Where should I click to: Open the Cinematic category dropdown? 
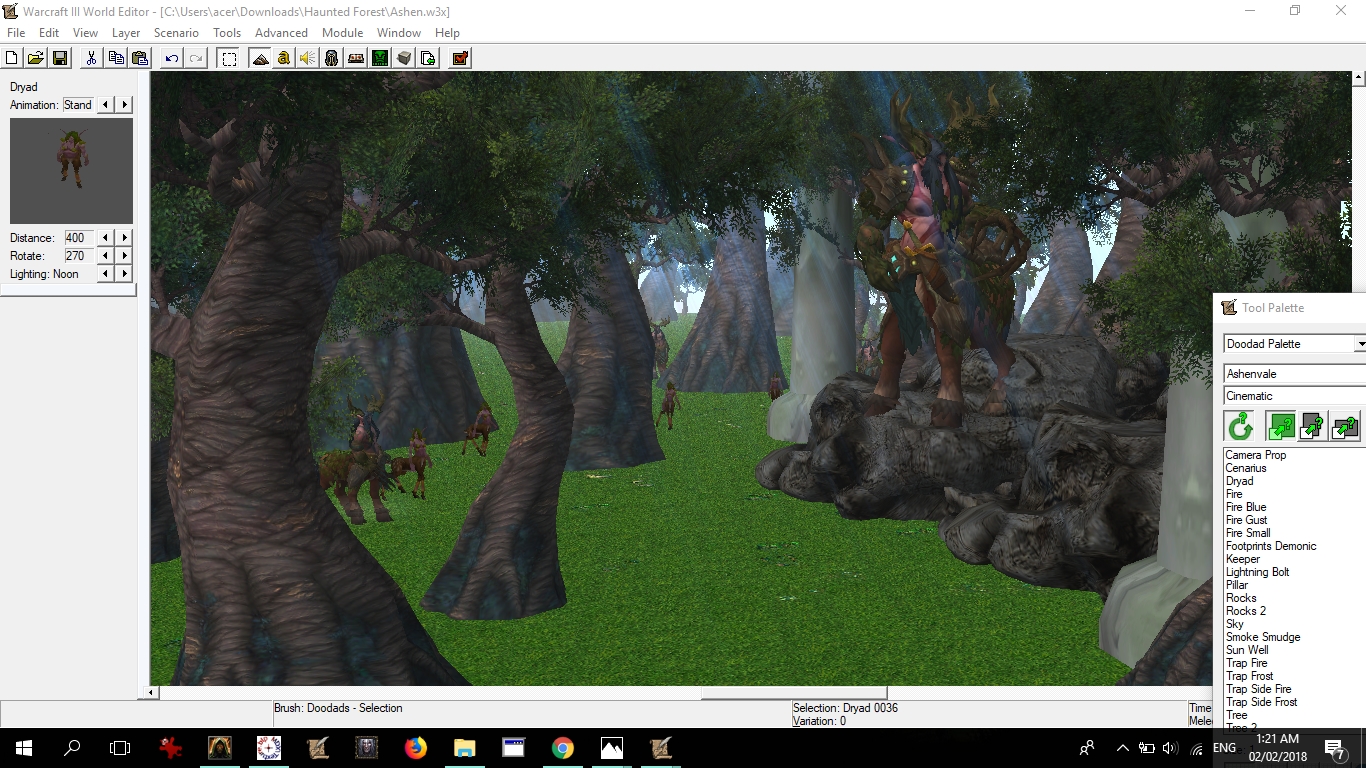(1295, 396)
